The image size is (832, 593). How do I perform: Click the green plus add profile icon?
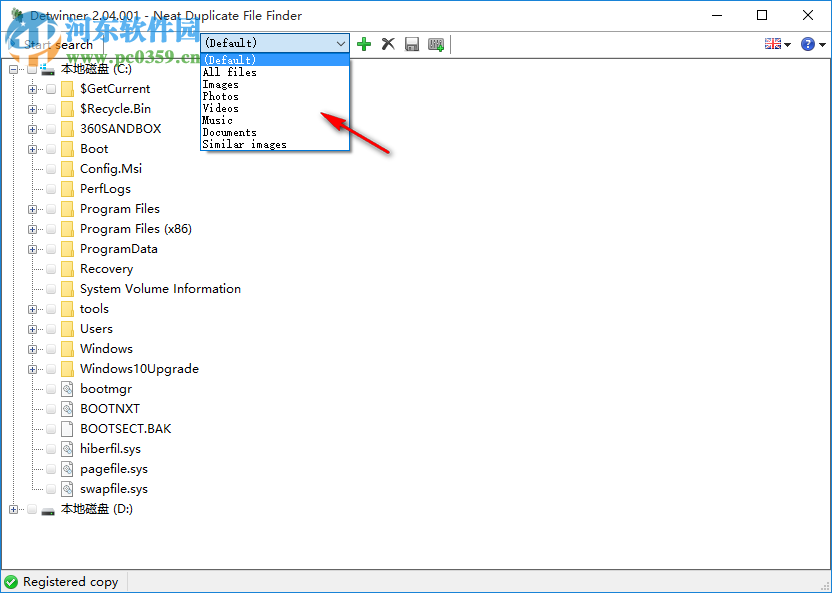pyautogui.click(x=364, y=44)
